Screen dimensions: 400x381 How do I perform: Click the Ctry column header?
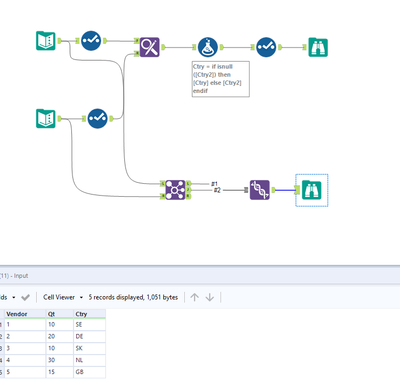point(89,314)
